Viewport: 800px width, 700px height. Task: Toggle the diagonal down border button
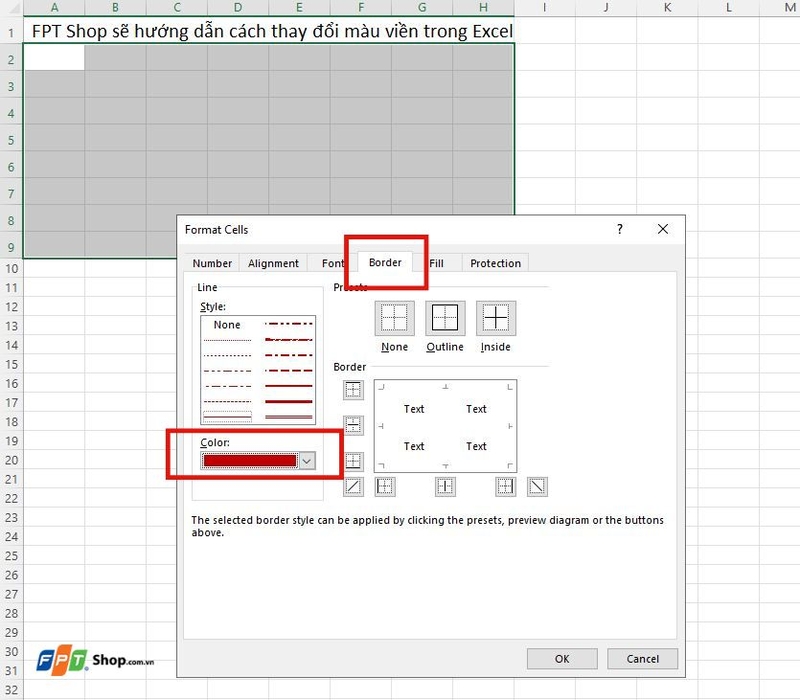[x=538, y=488]
